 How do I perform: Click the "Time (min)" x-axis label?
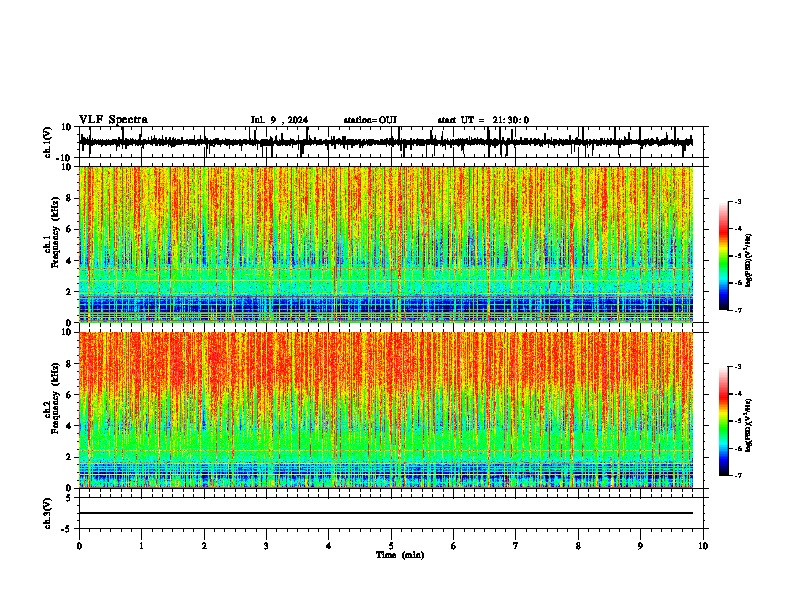click(x=400, y=555)
